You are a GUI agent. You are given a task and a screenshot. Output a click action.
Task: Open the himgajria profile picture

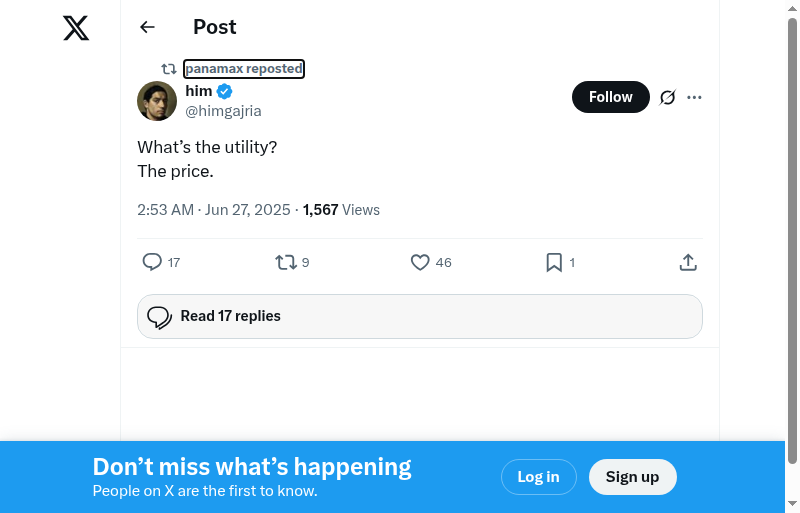(157, 101)
